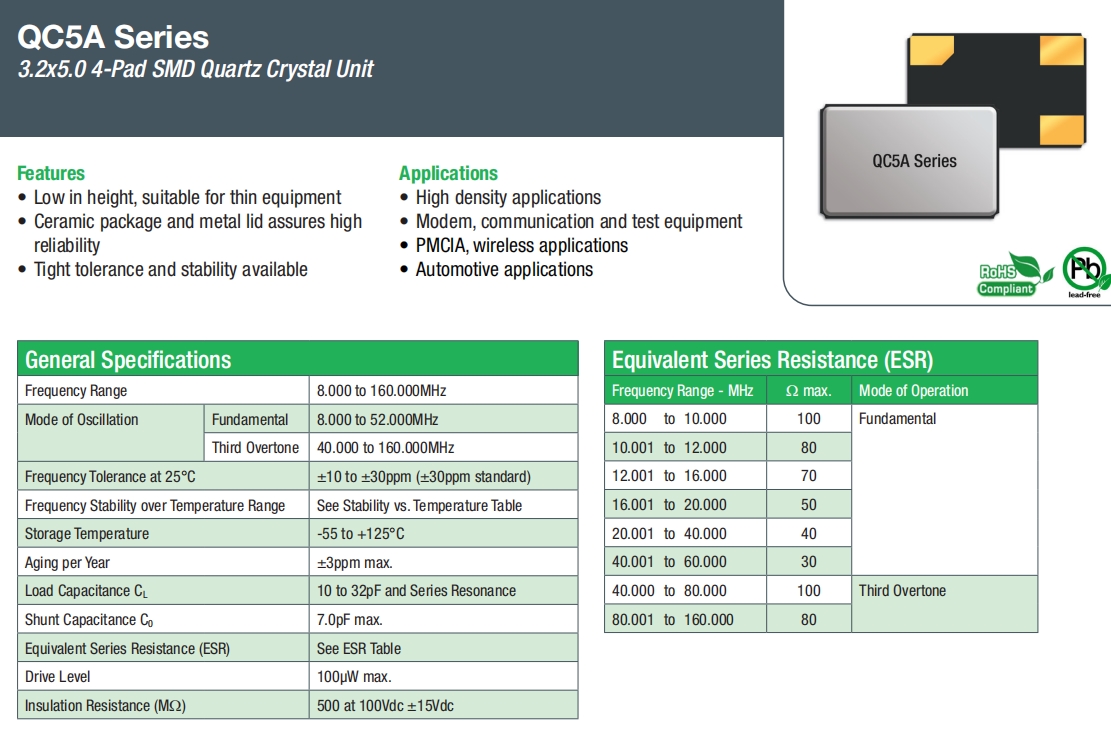Click the 'Equivalent Series Resistance (ESR)' table header
Image resolution: width=1111 pixels, height=732 pixels.
coord(820,359)
